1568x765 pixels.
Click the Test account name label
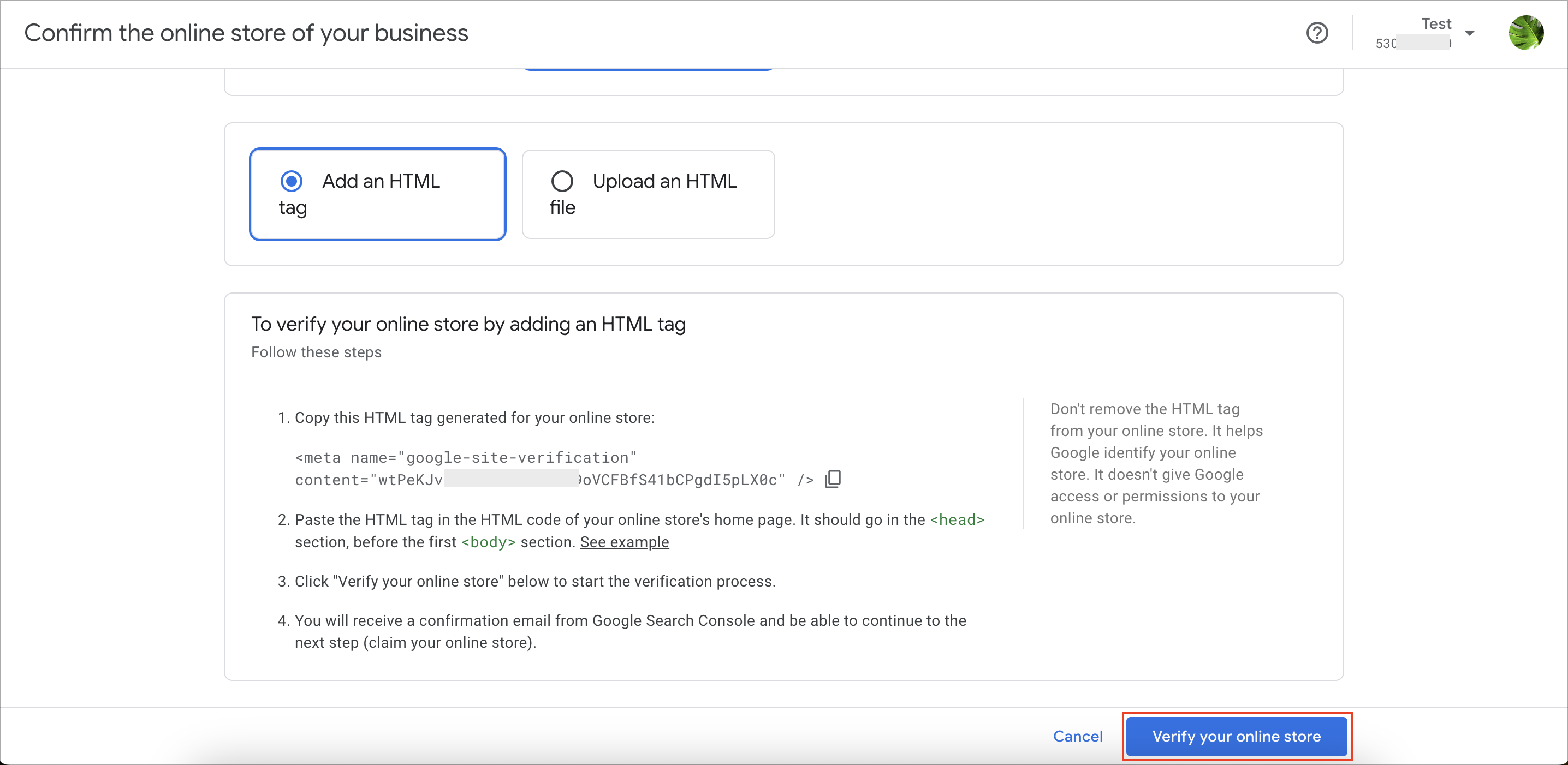pyautogui.click(x=1436, y=23)
